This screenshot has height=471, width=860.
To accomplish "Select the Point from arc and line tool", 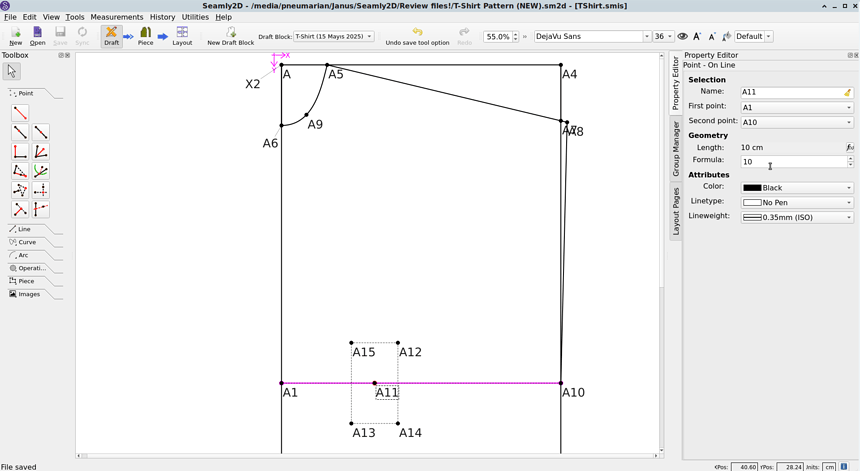I will click(x=41, y=171).
